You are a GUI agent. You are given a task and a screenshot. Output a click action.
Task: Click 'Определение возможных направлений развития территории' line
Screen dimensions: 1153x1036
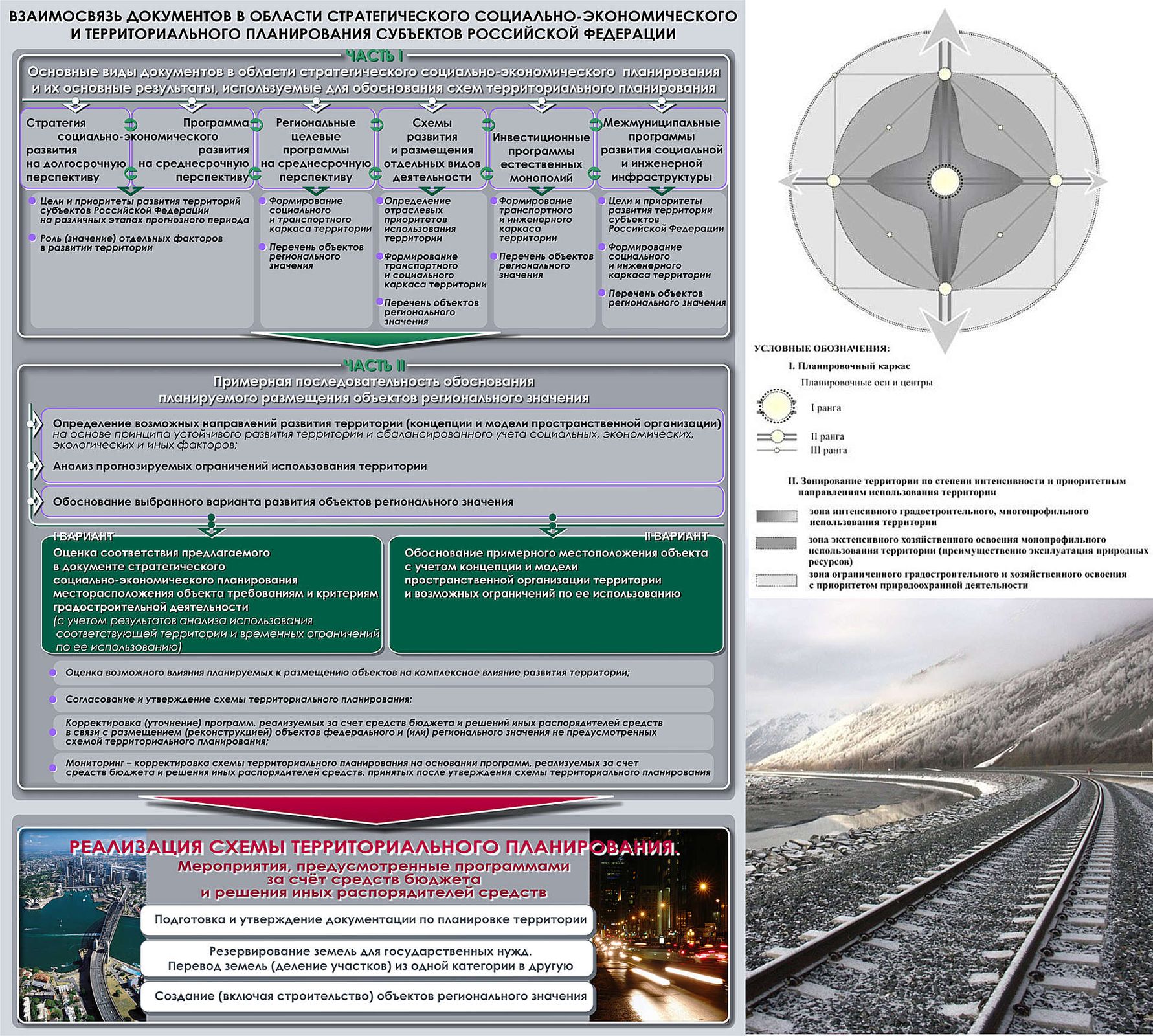(386, 423)
